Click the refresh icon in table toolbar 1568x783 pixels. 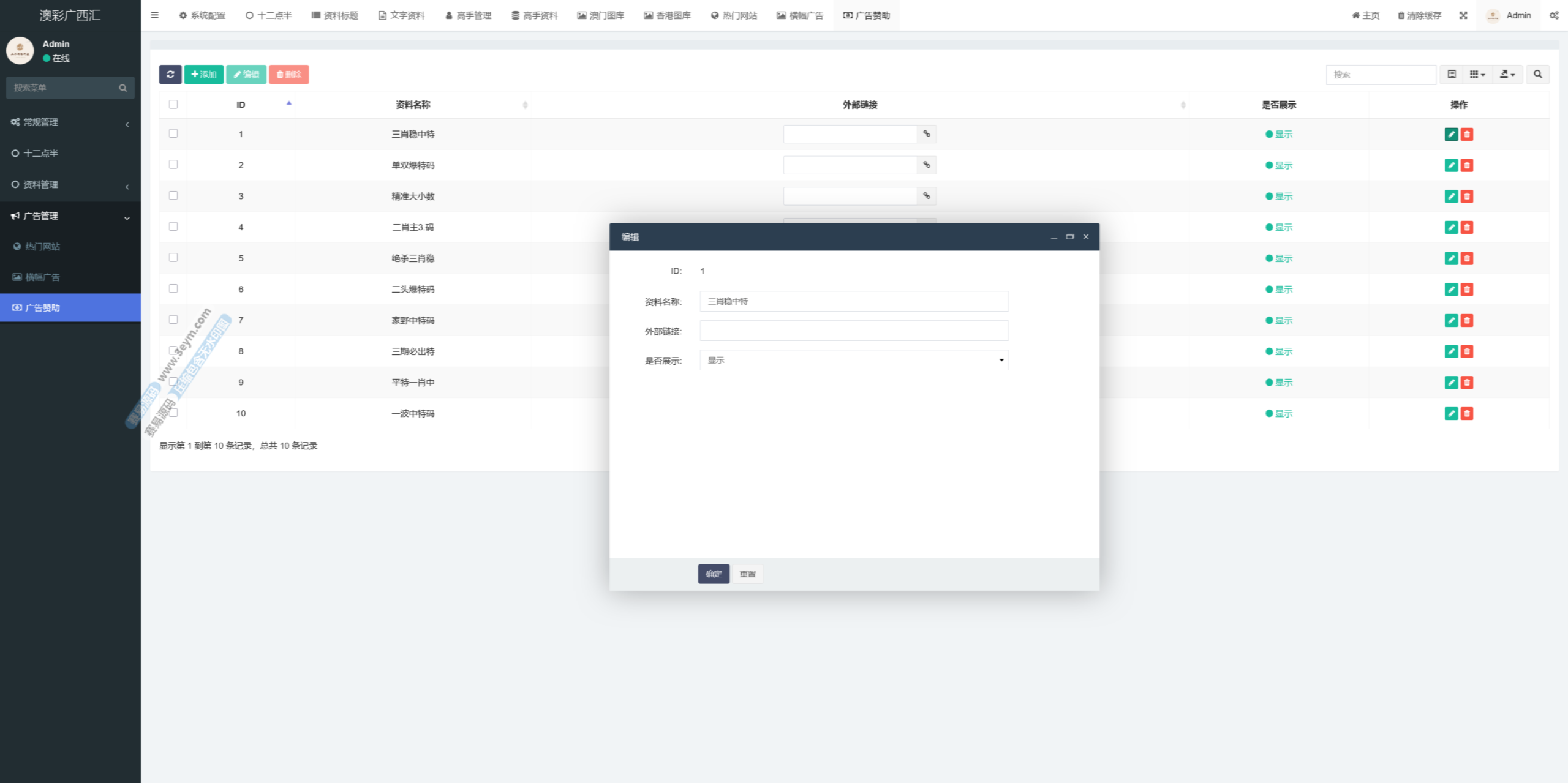point(170,74)
